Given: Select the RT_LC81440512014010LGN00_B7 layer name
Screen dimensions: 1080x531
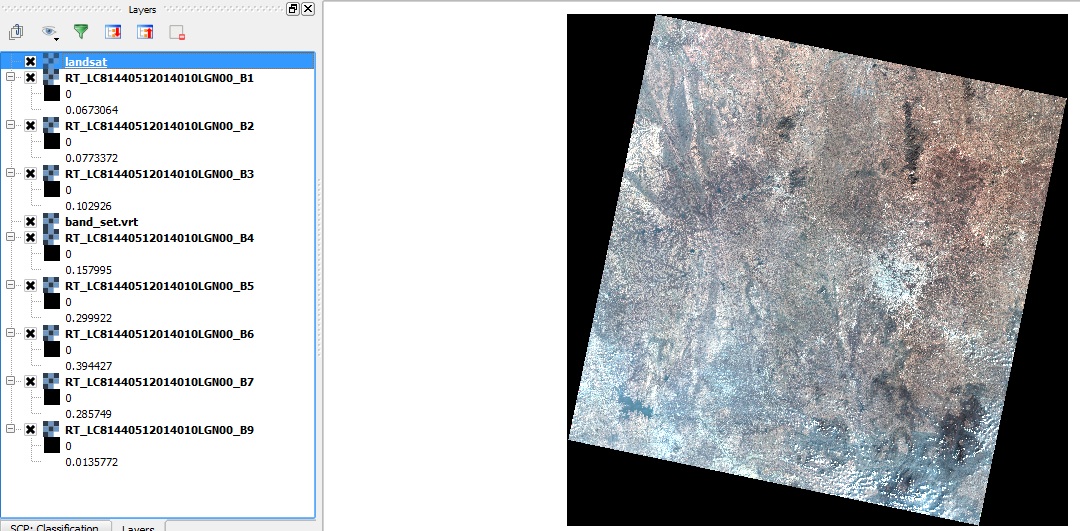Looking at the screenshot, I should pyautogui.click(x=159, y=382).
